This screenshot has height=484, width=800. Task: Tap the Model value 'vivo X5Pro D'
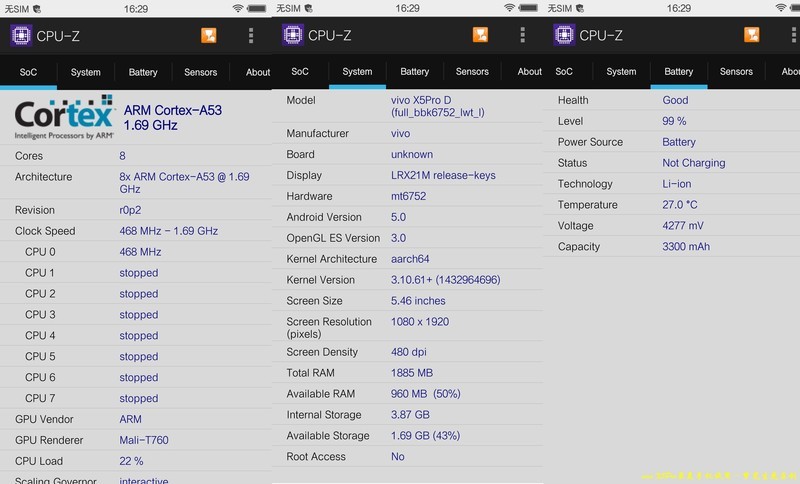click(421, 100)
